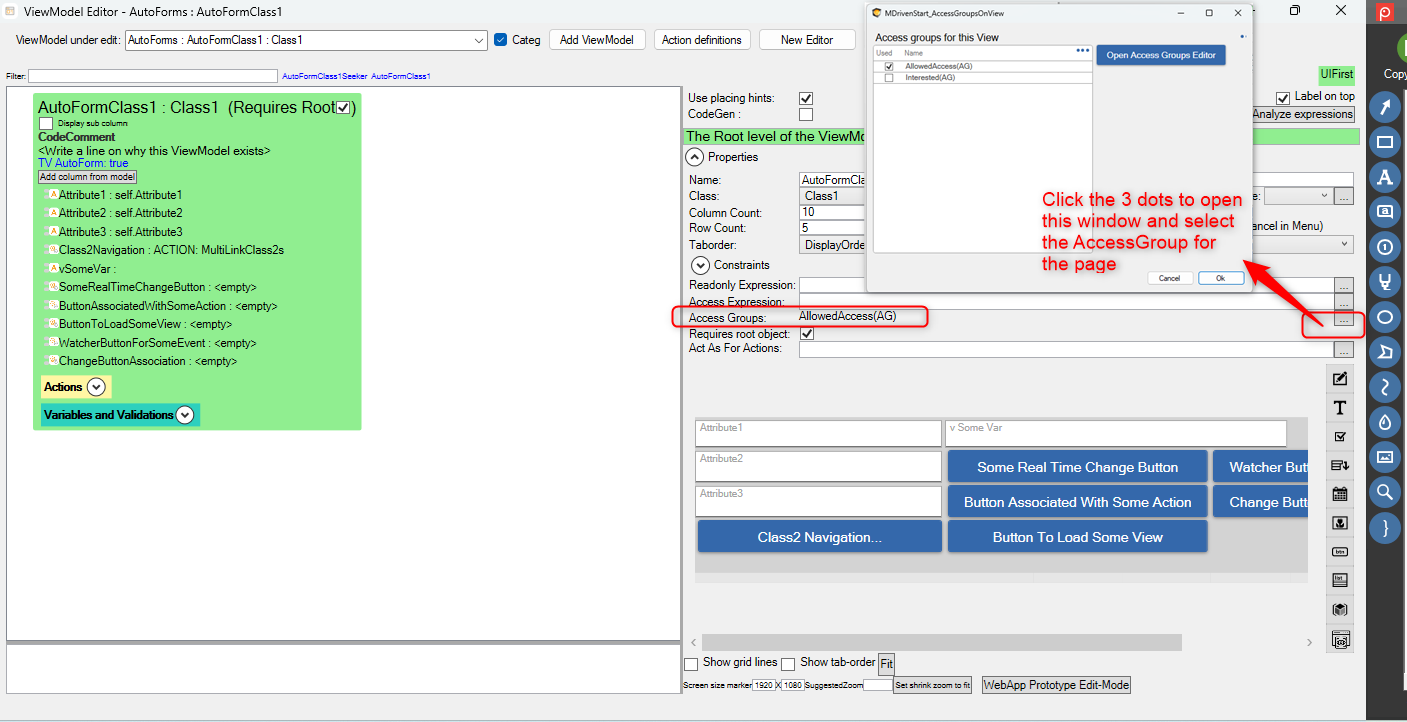Click the magnifier search tool icon
The image size is (1407, 722).
click(x=1385, y=492)
